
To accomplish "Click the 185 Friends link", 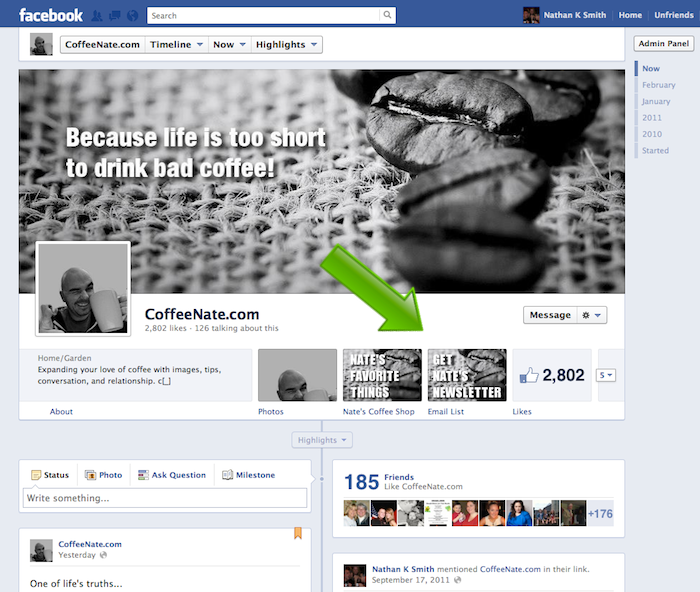I will [x=399, y=477].
